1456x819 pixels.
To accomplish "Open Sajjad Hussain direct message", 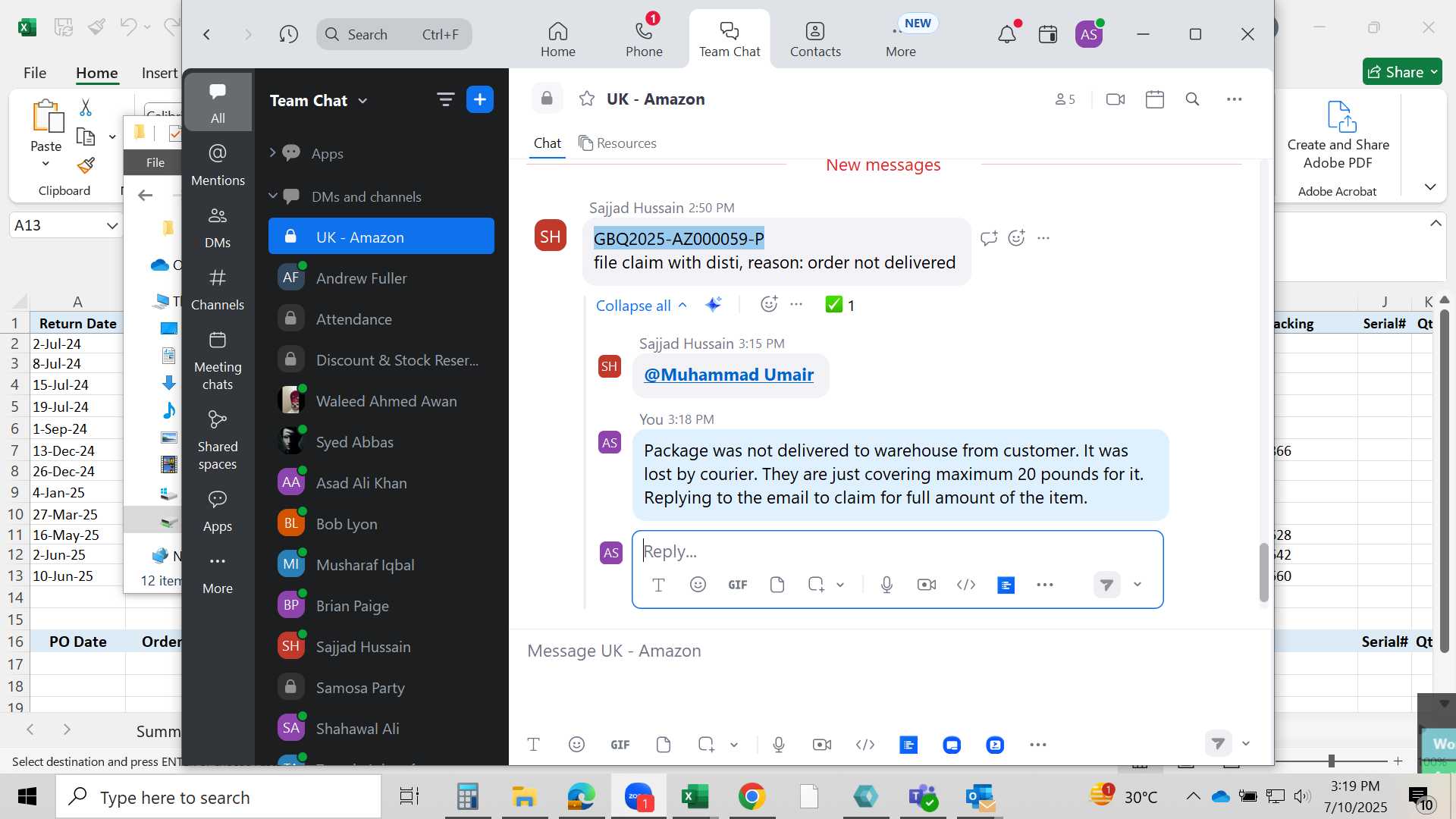I will tap(381, 646).
